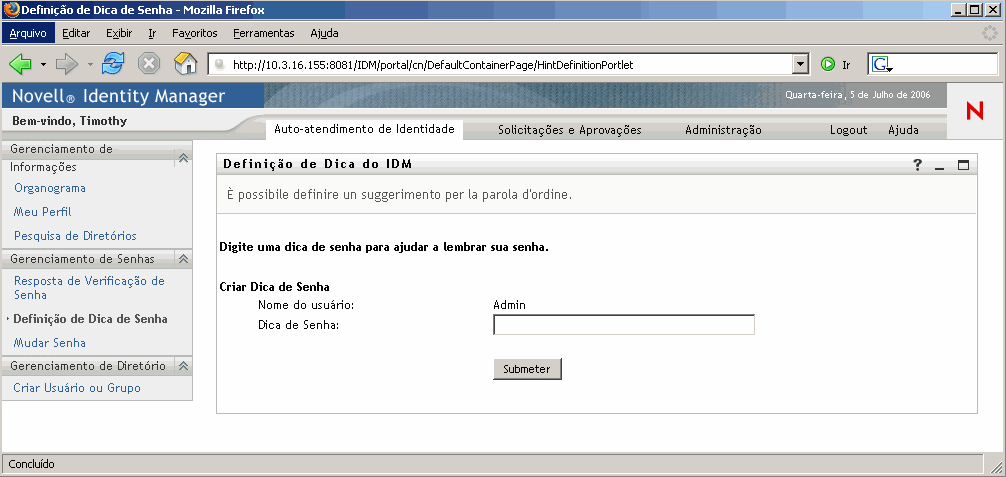The image size is (1006, 477).
Task: Maximize the Definição de Dica portlet
Action: (x=963, y=165)
